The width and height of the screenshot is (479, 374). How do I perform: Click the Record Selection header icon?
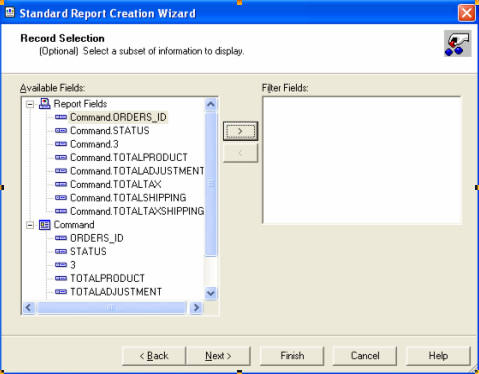pyautogui.click(x=457, y=43)
